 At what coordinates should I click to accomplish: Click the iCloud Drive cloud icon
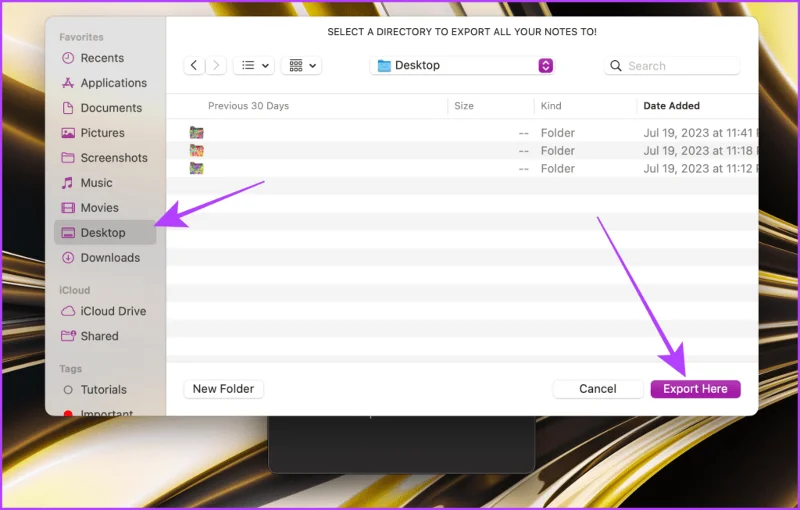[x=68, y=312]
